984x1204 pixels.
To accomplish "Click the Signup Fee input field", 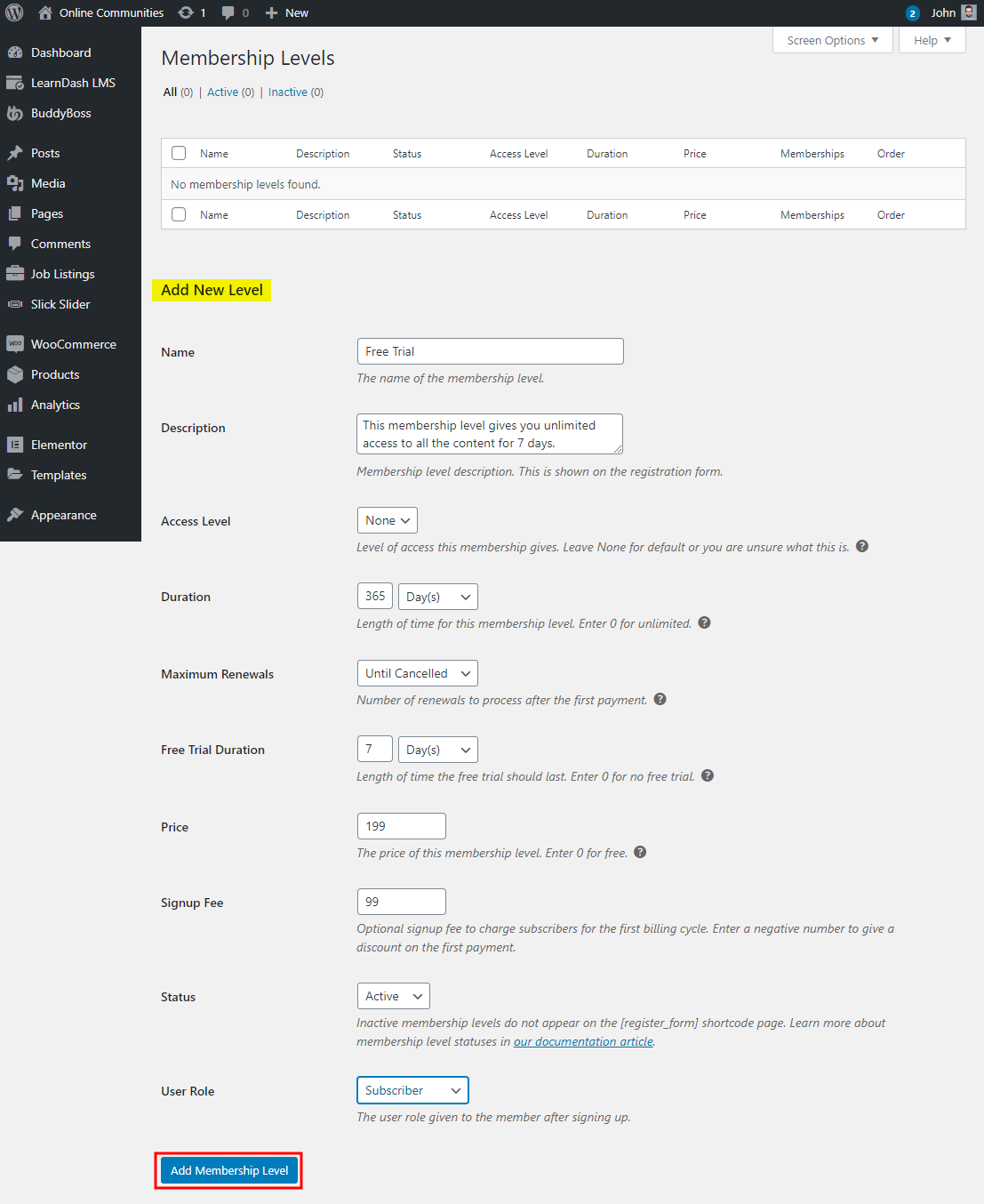I will 401,901.
